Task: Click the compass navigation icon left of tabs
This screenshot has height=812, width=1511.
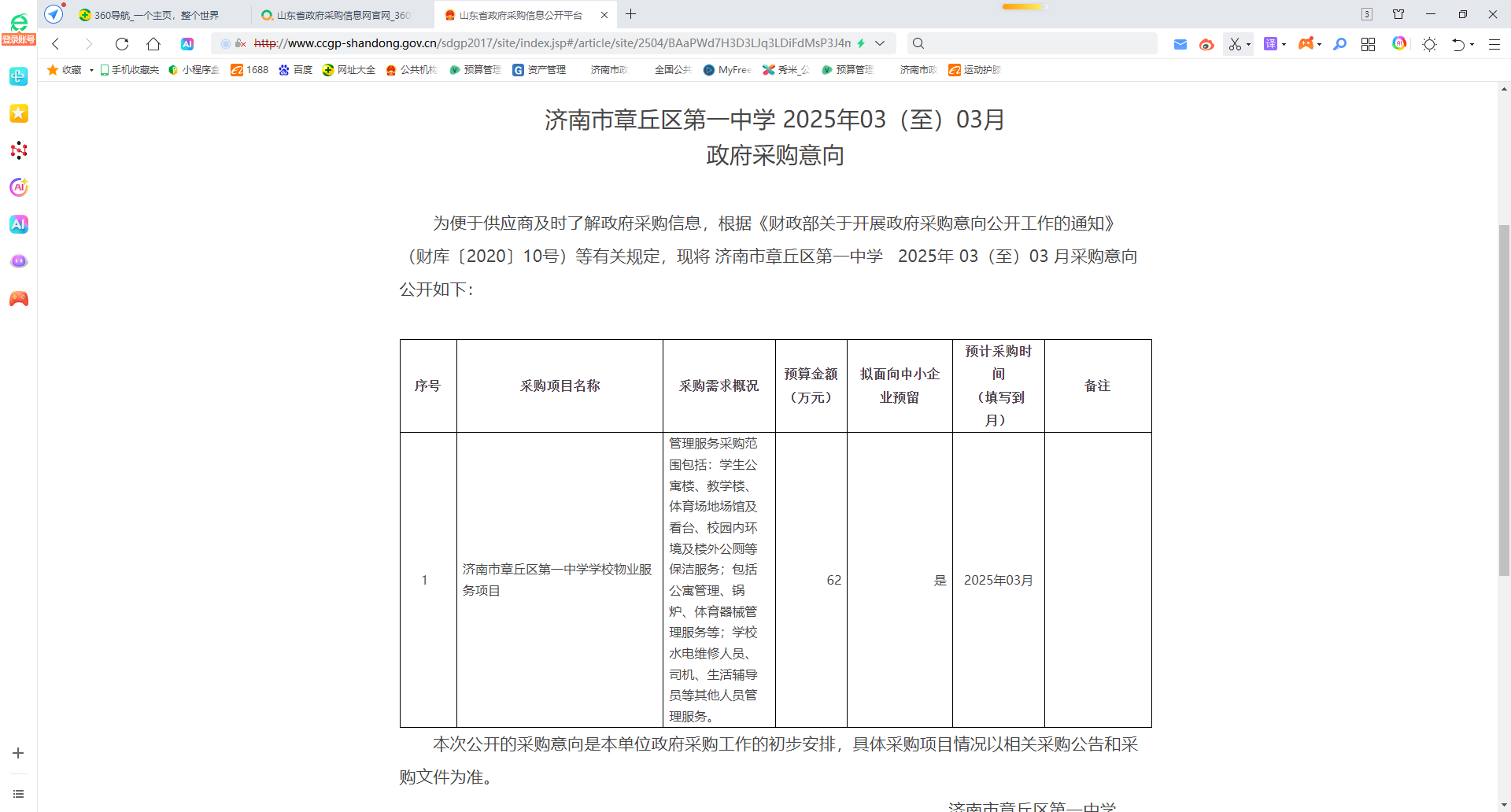Action: 54,14
